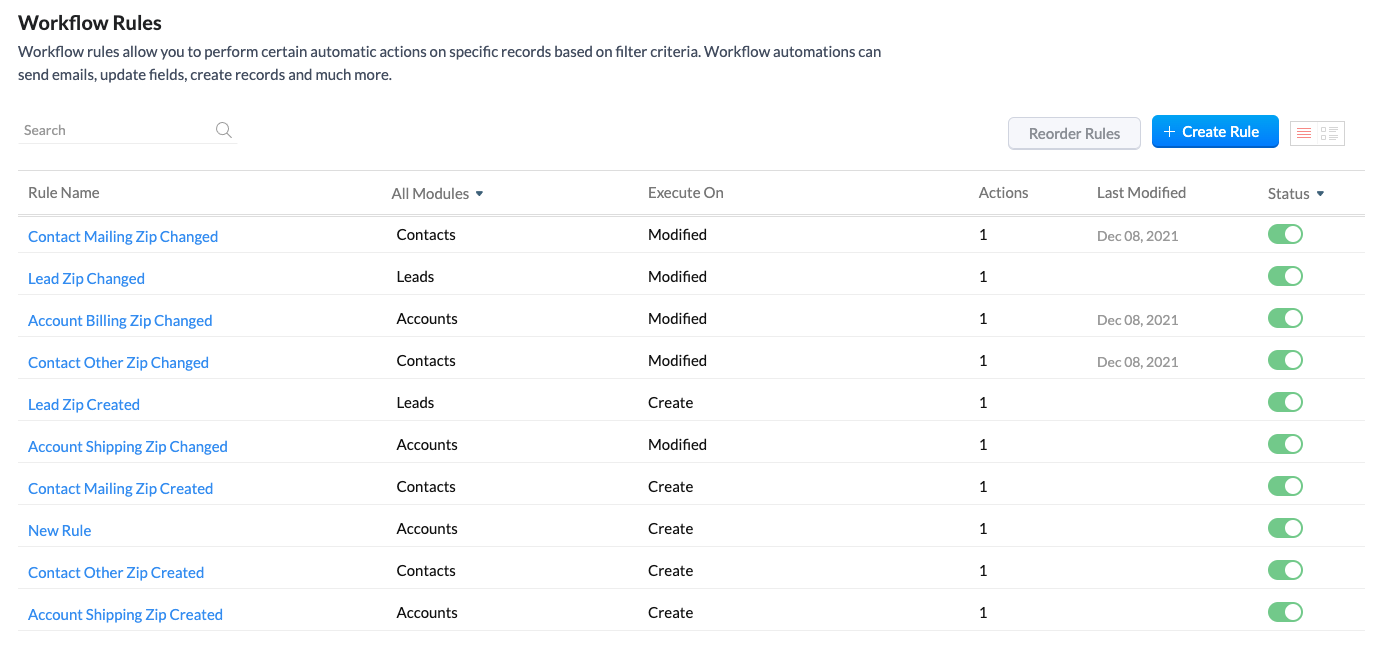Toggle off the Lead Zip Changed rule
The width and height of the screenshot is (1385, 654).
[1285, 277]
